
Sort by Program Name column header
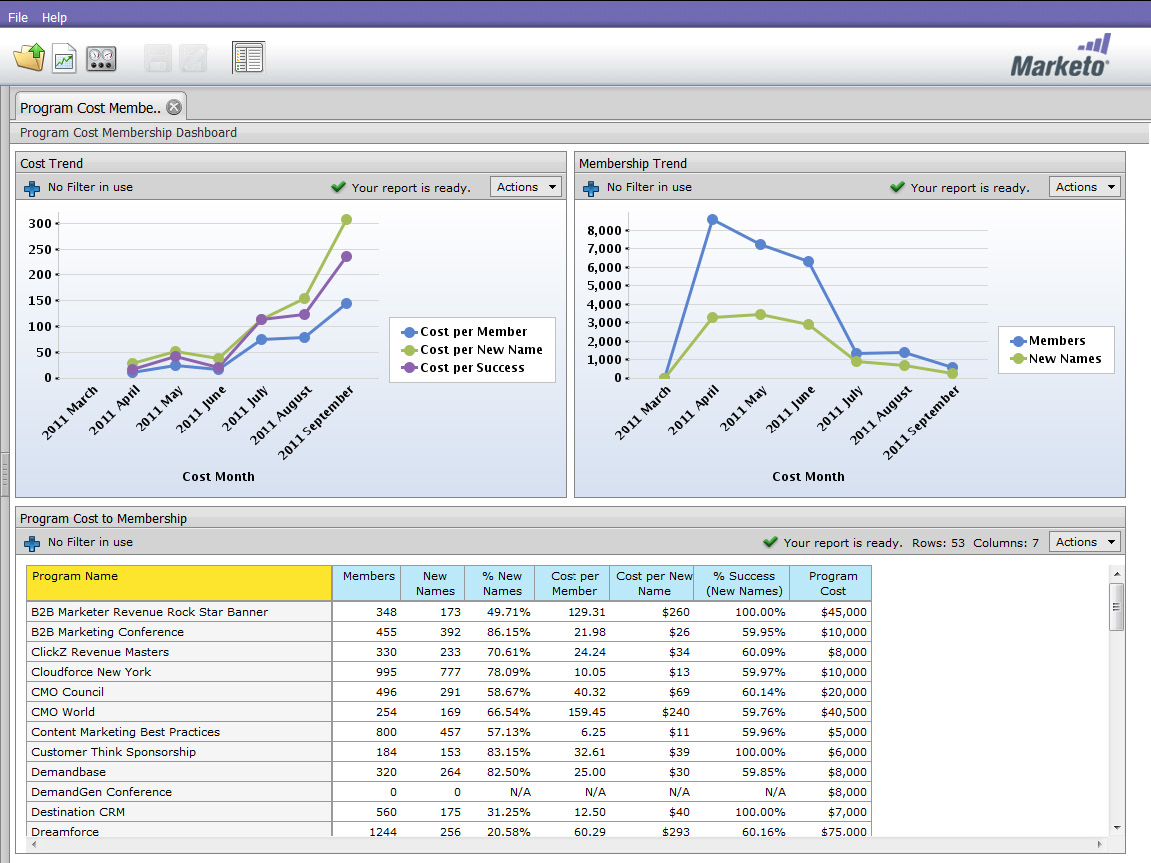pyautogui.click(x=179, y=583)
